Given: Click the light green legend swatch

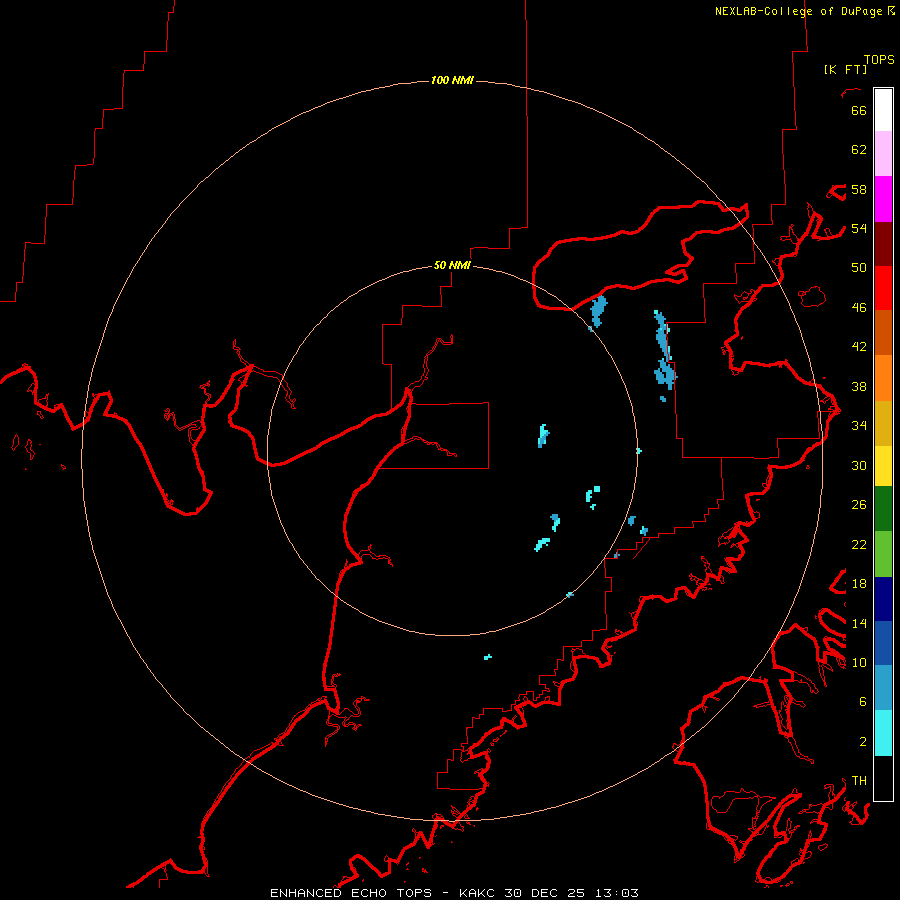Looking at the screenshot, I should coord(883,554).
